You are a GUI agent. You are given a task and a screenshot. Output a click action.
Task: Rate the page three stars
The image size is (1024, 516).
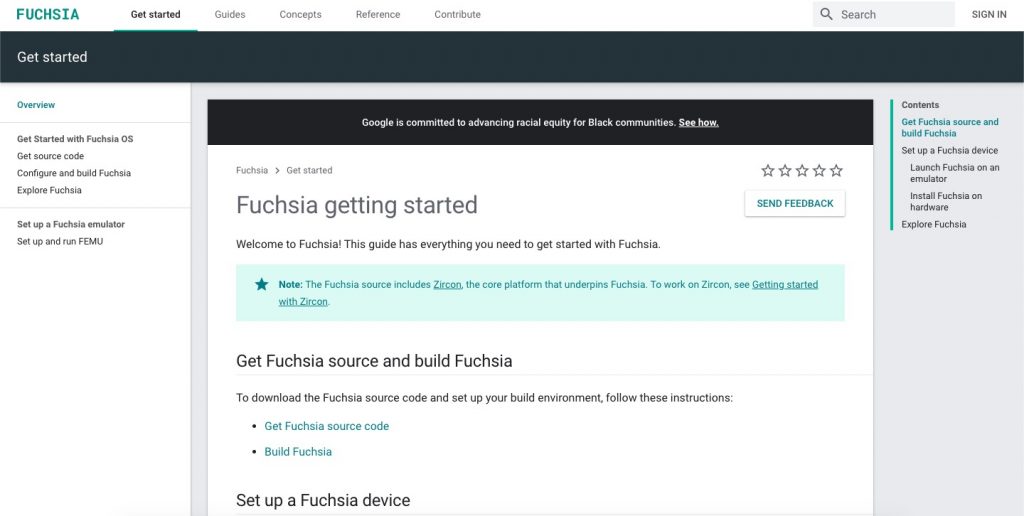pos(802,170)
